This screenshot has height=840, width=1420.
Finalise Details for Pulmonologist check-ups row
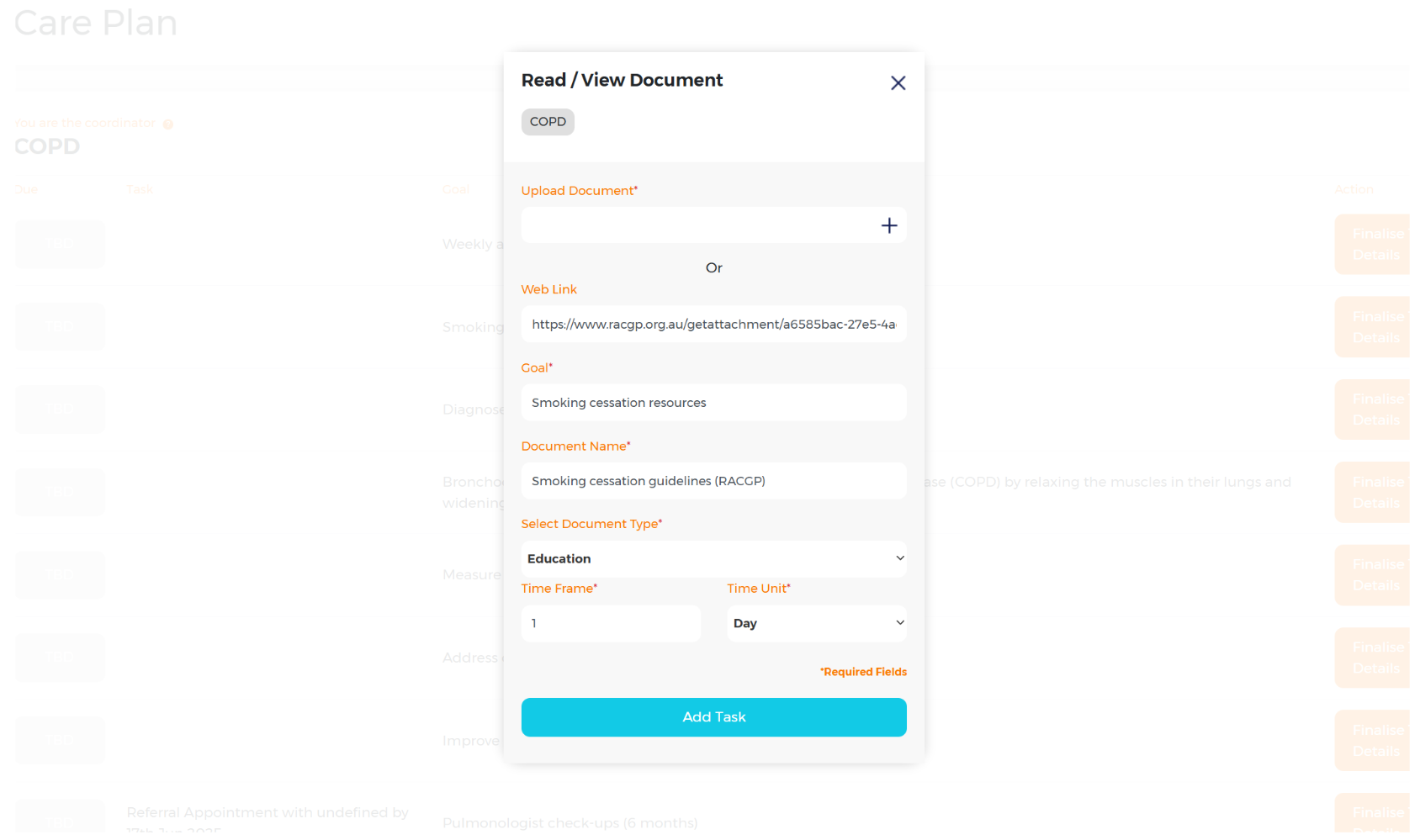point(1373,816)
